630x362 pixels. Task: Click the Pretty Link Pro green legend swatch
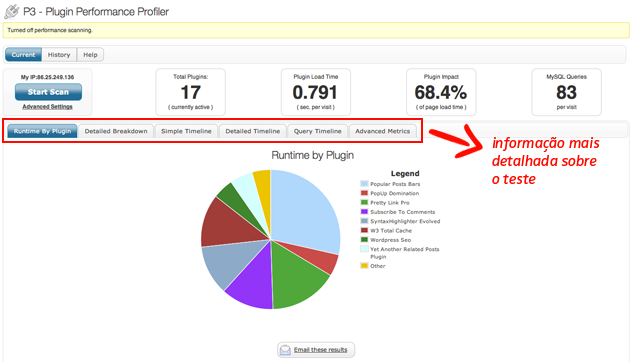point(364,202)
